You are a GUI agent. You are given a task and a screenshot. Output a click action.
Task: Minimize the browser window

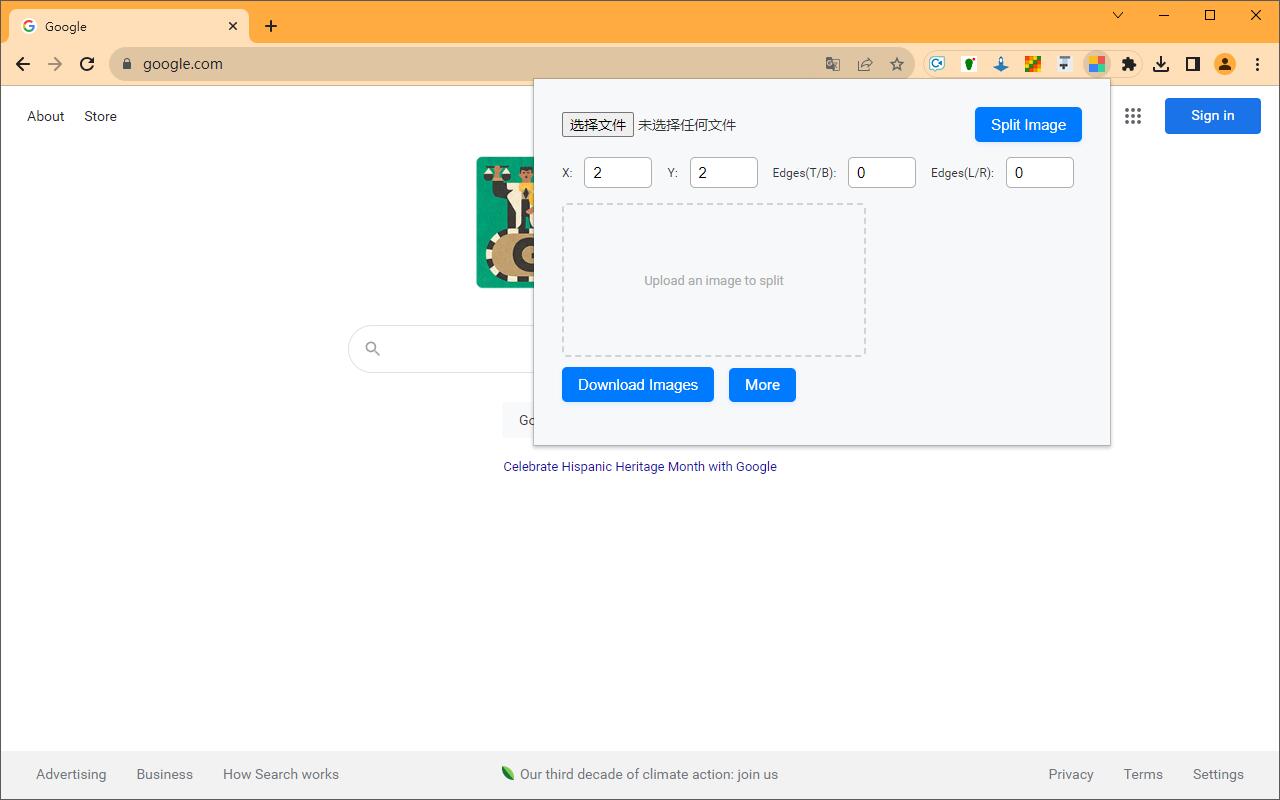click(x=1164, y=15)
